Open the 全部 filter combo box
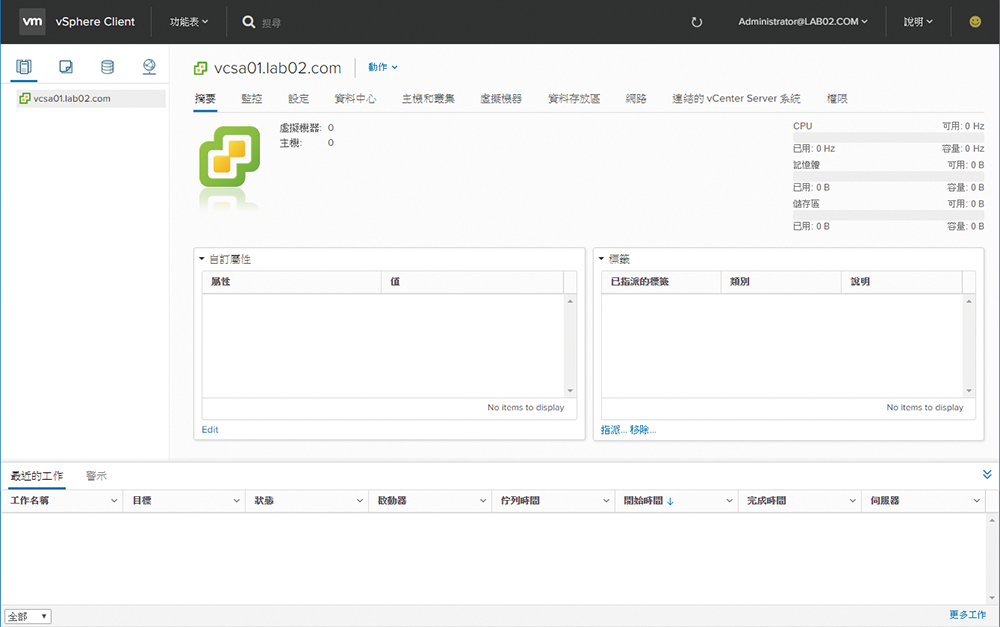 click(x=28, y=616)
